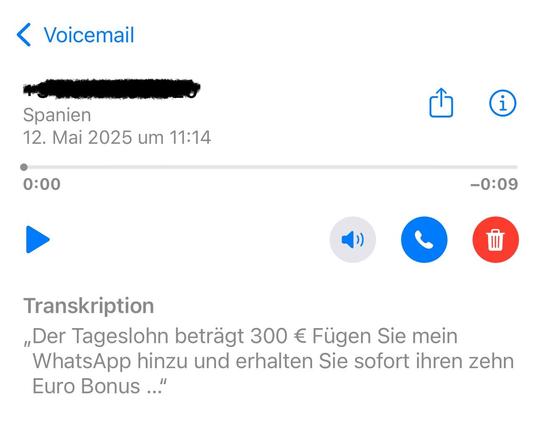Click the middle of the progress bar

pyautogui.click(x=270, y=167)
